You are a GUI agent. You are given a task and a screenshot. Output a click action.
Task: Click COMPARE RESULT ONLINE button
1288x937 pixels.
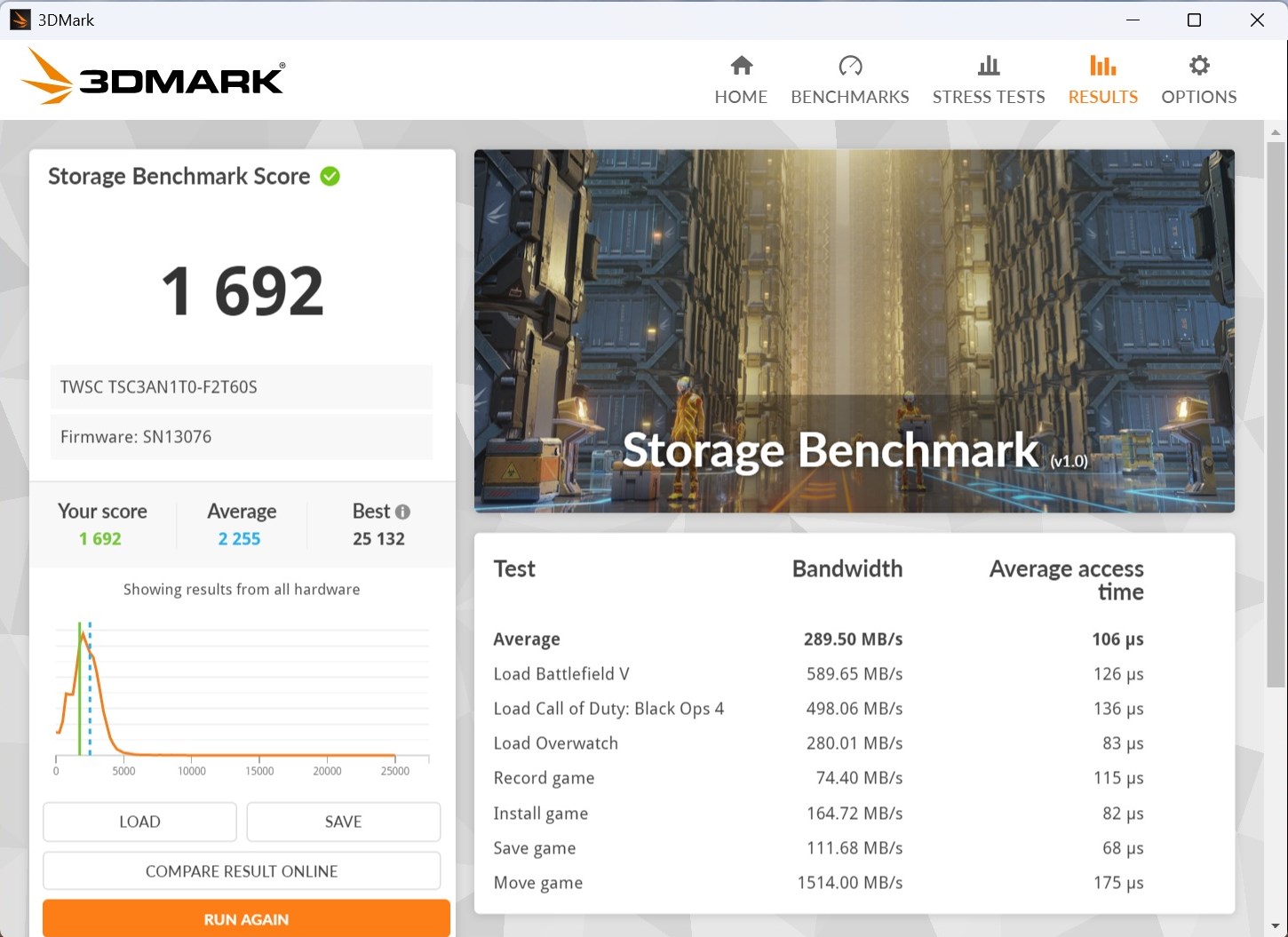click(242, 871)
